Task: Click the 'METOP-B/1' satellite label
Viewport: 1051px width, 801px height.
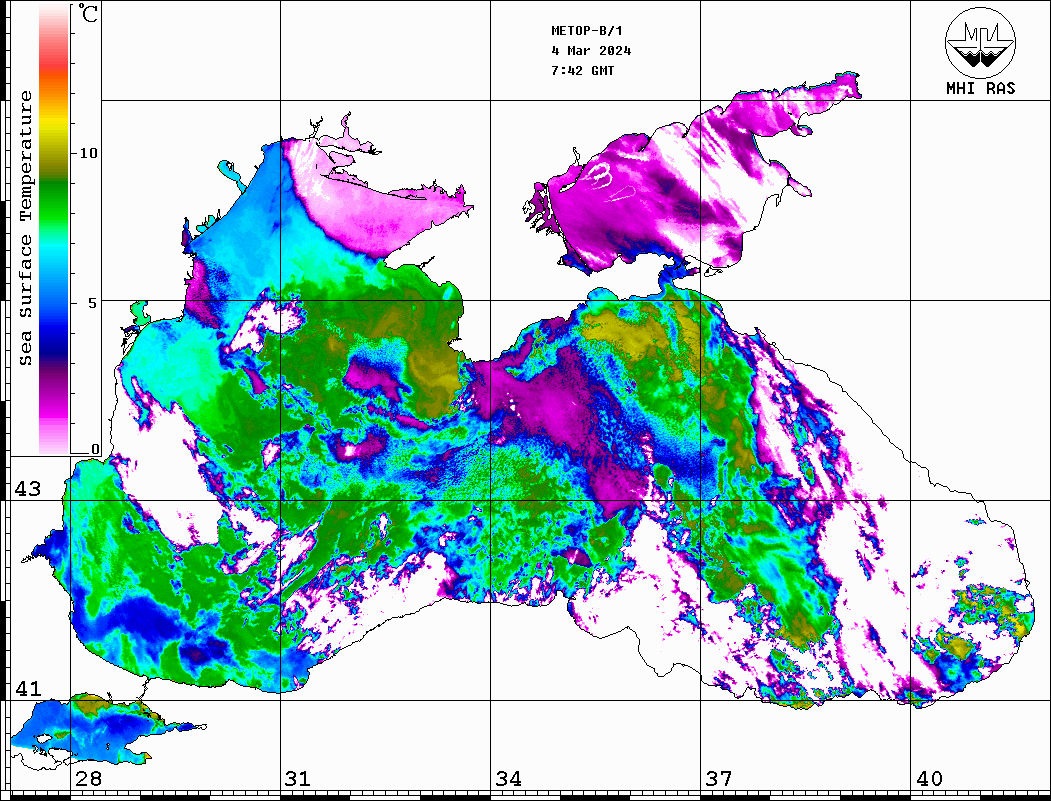Action: 586,31
